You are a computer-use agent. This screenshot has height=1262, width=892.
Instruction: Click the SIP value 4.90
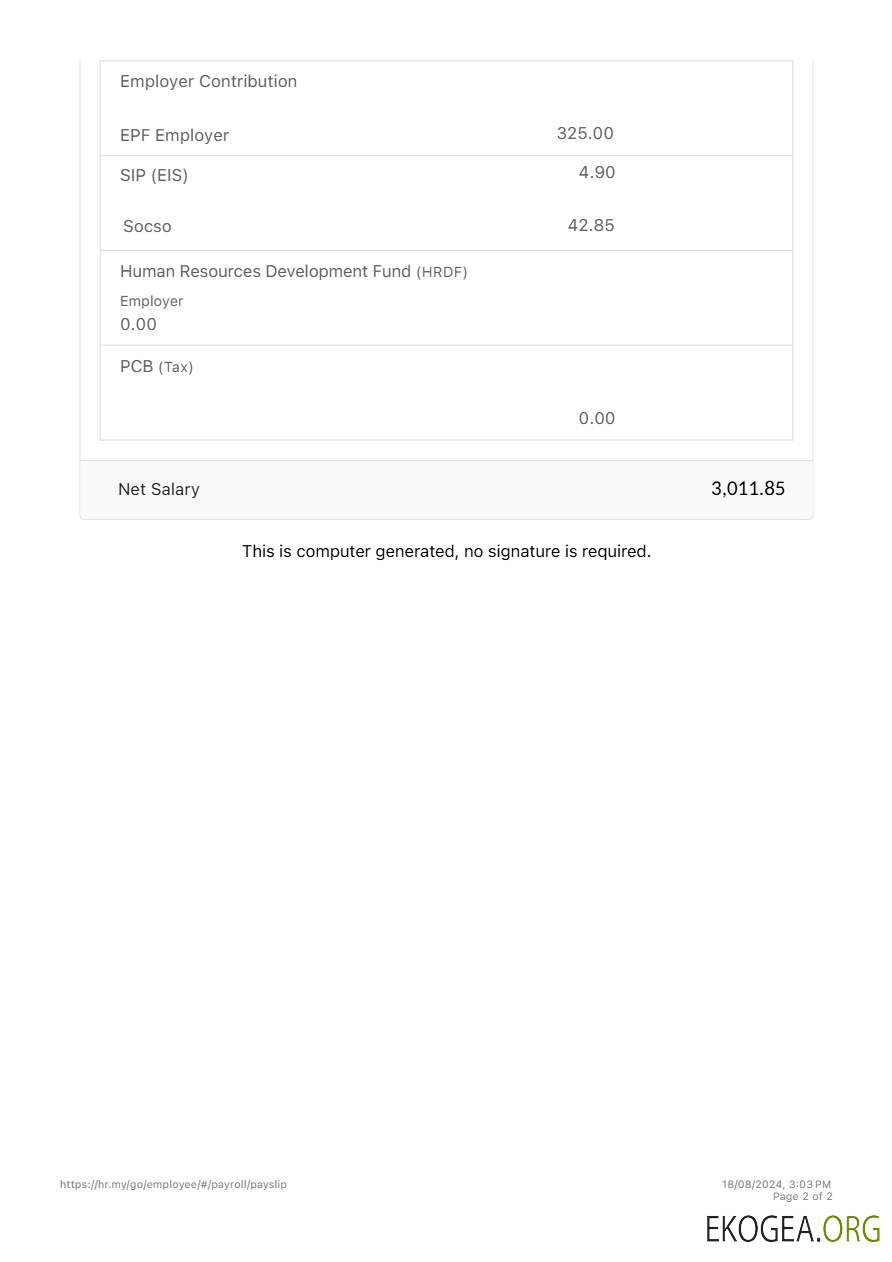point(596,173)
